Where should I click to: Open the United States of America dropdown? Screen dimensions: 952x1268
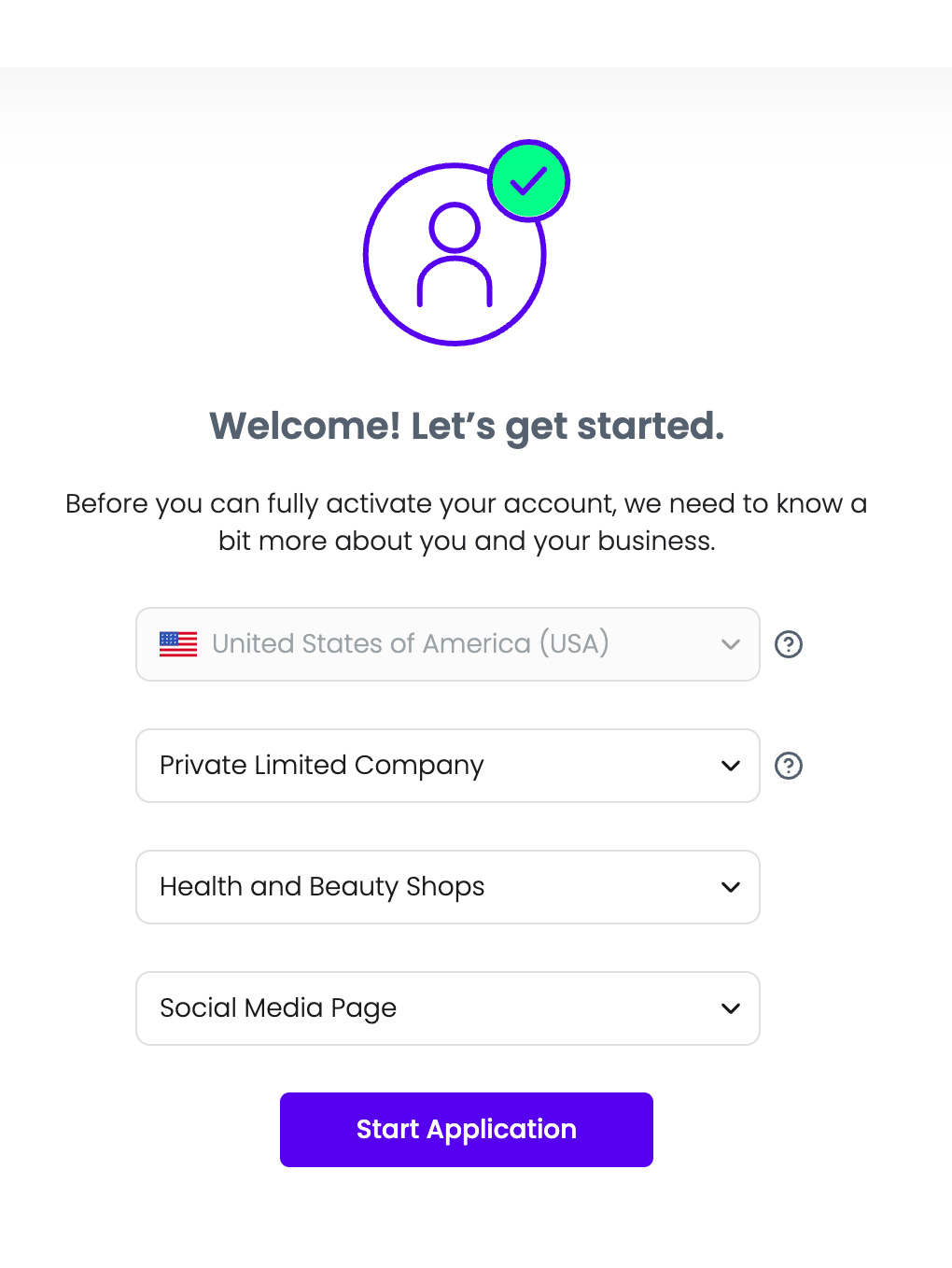(x=411, y=644)
